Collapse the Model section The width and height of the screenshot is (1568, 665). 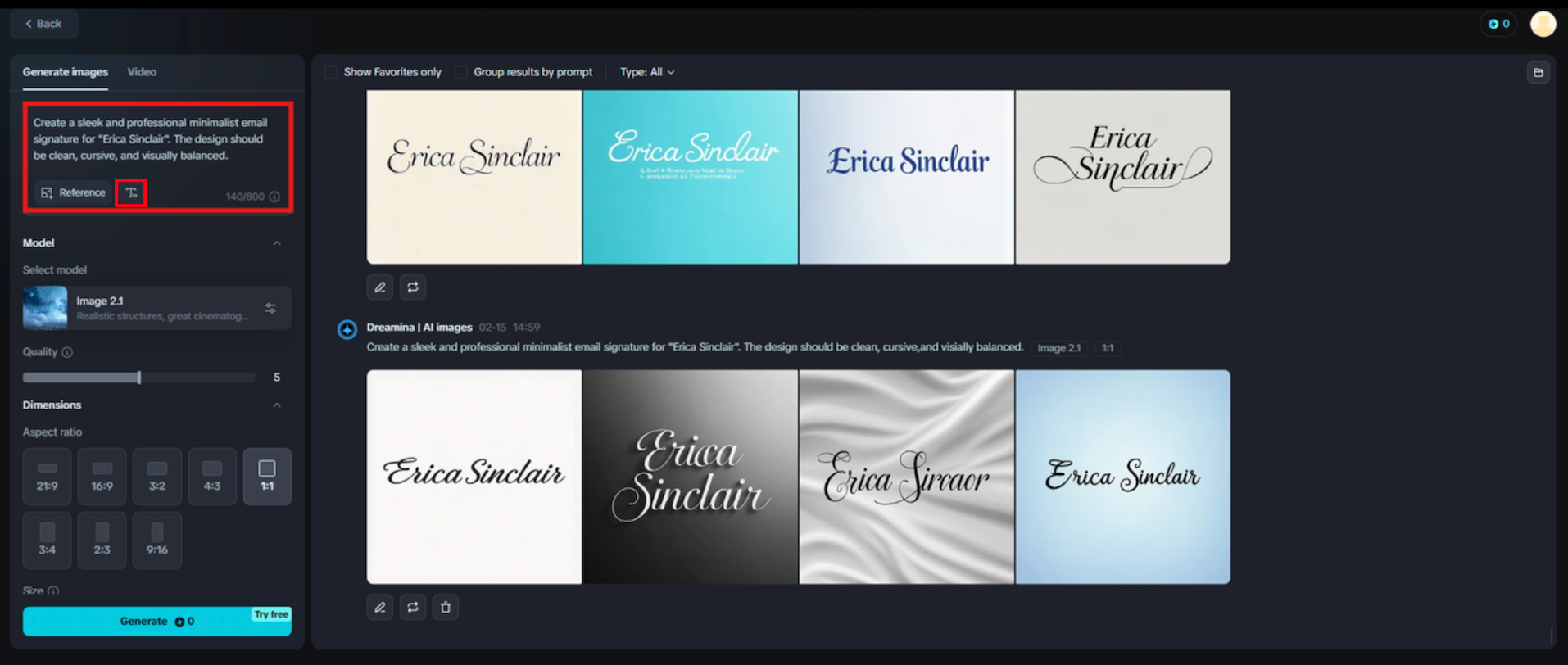point(277,243)
